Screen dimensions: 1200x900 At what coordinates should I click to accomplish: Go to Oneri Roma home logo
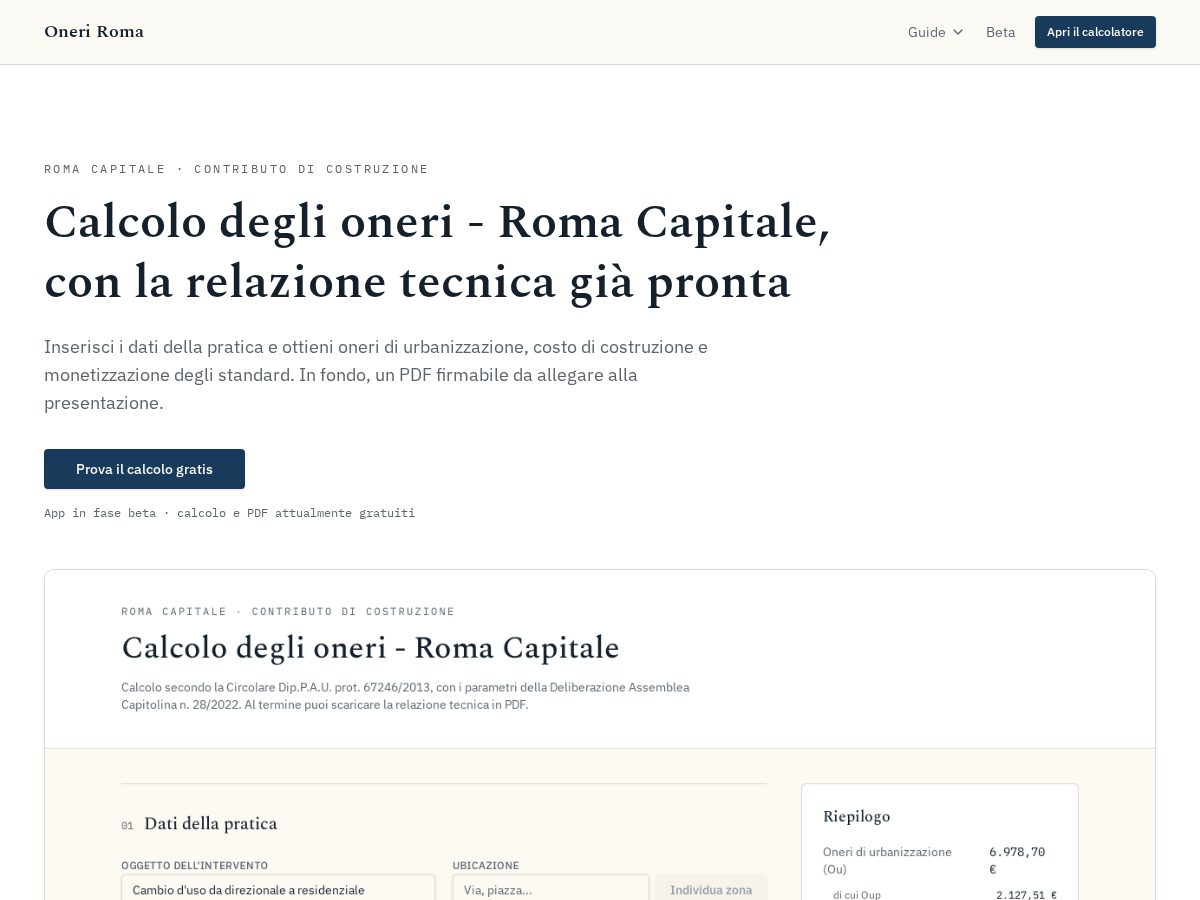point(94,32)
